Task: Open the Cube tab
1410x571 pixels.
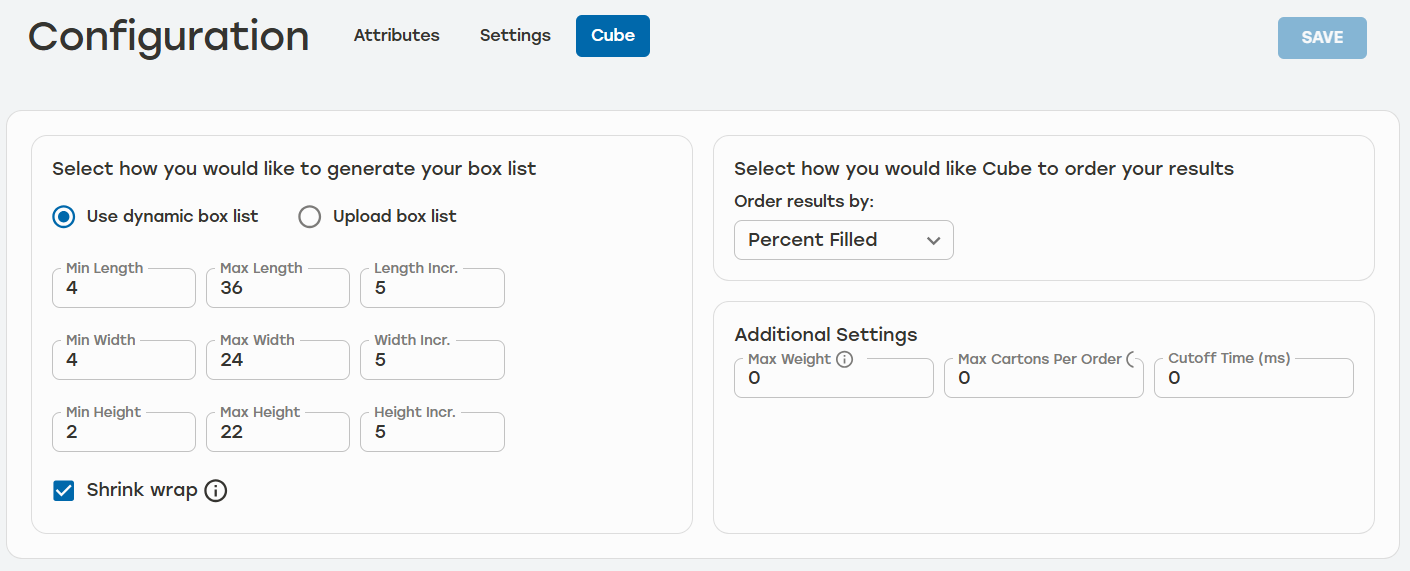Action: click(x=613, y=36)
